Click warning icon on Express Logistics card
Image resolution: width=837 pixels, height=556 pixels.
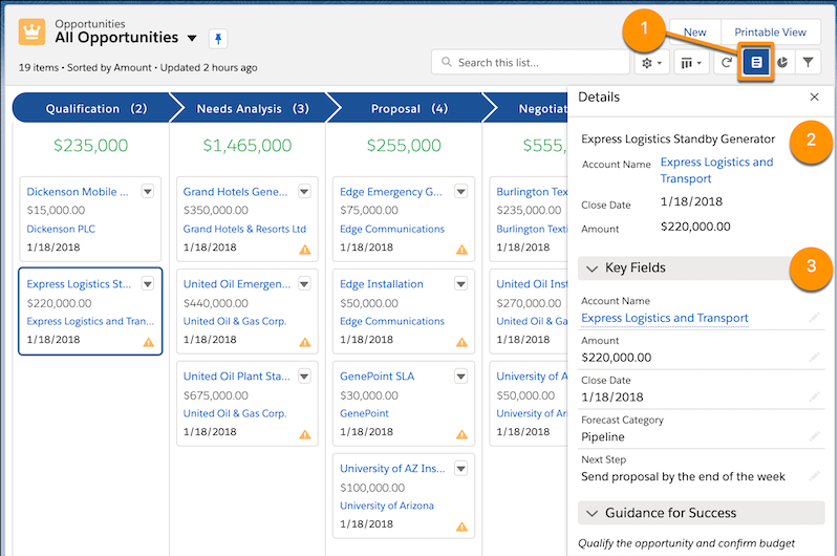[148, 342]
